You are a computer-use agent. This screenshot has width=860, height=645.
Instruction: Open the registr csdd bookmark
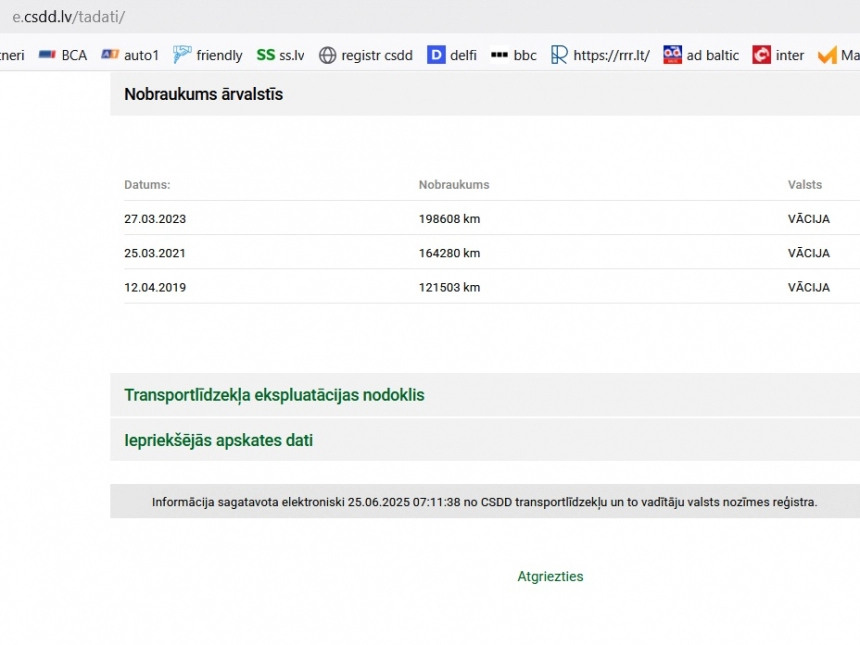pyautogui.click(x=365, y=55)
